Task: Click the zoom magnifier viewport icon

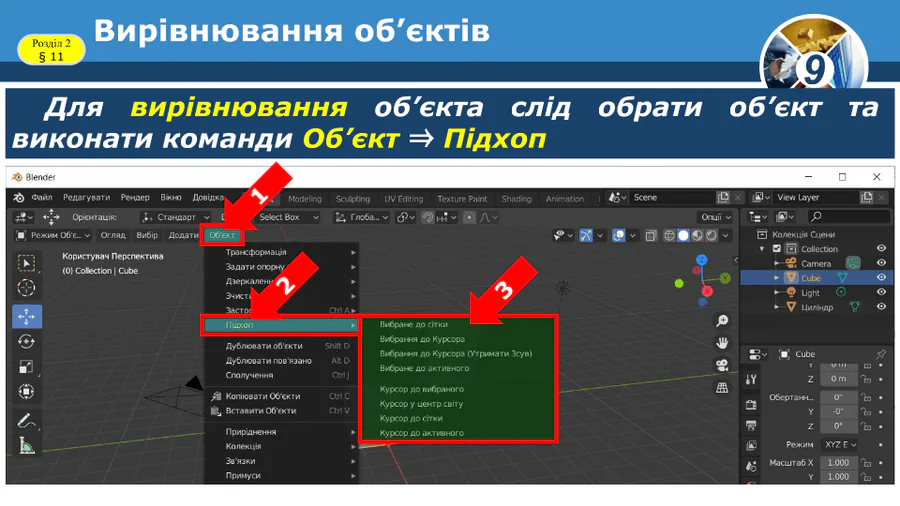Action: click(722, 321)
